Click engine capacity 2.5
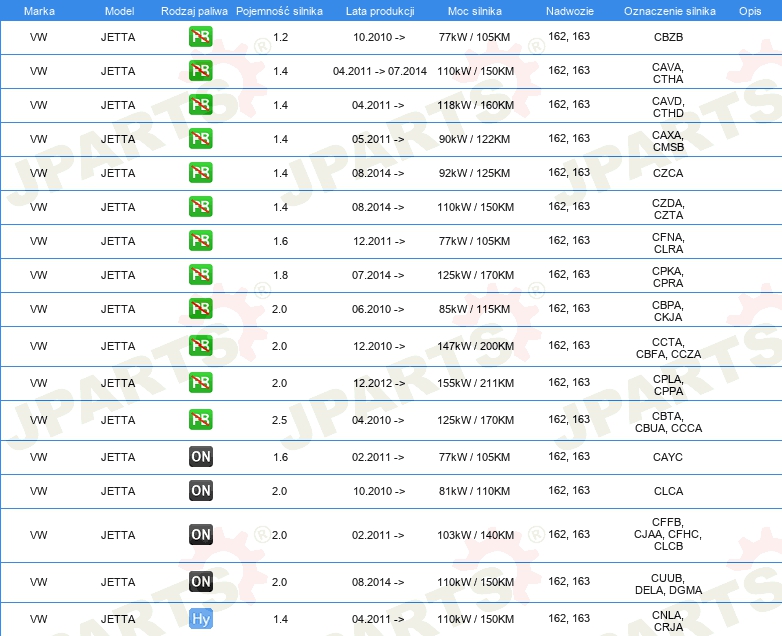The height and width of the screenshot is (636, 782). tap(279, 420)
